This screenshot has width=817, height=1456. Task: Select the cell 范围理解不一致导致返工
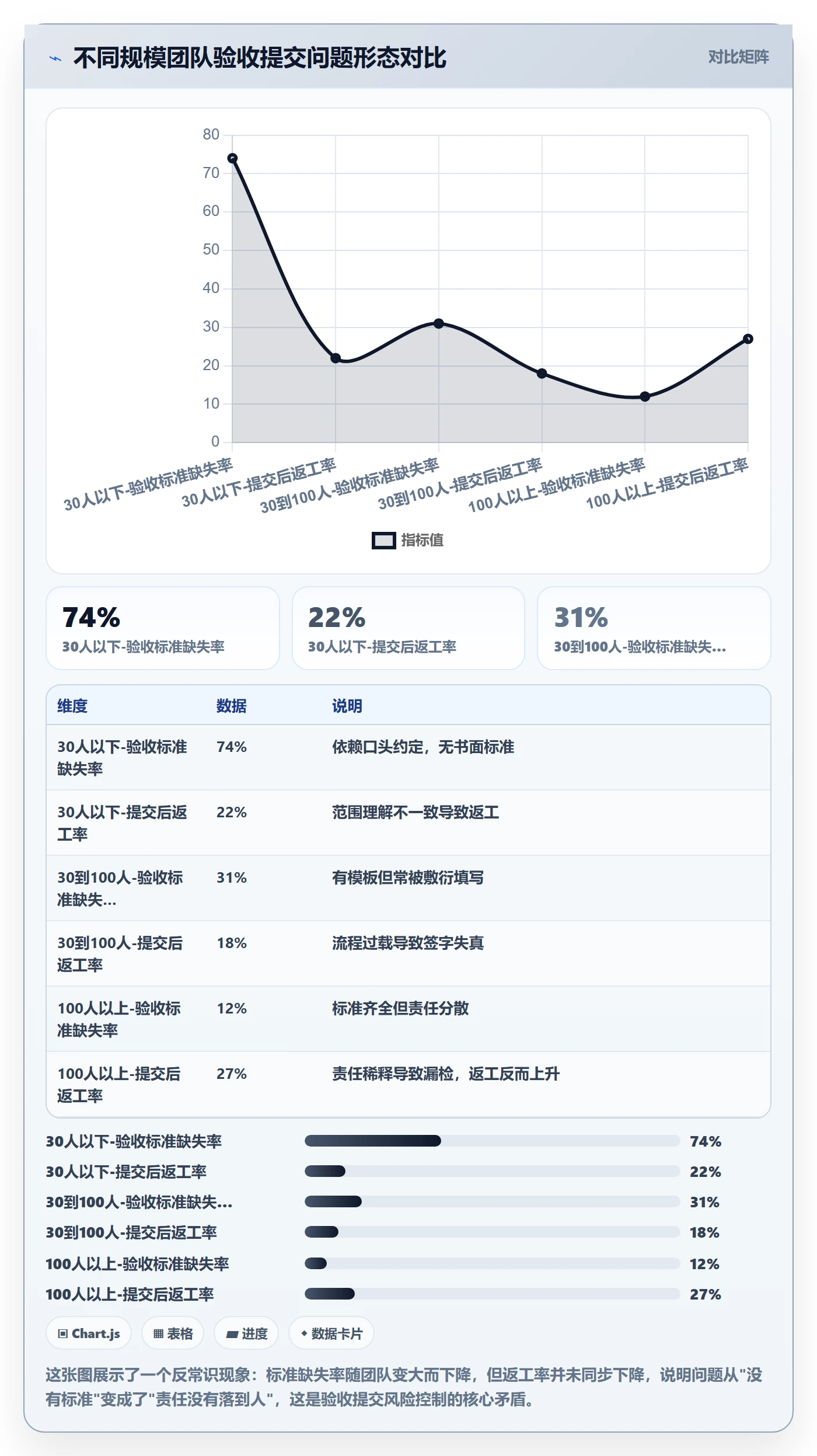416,812
